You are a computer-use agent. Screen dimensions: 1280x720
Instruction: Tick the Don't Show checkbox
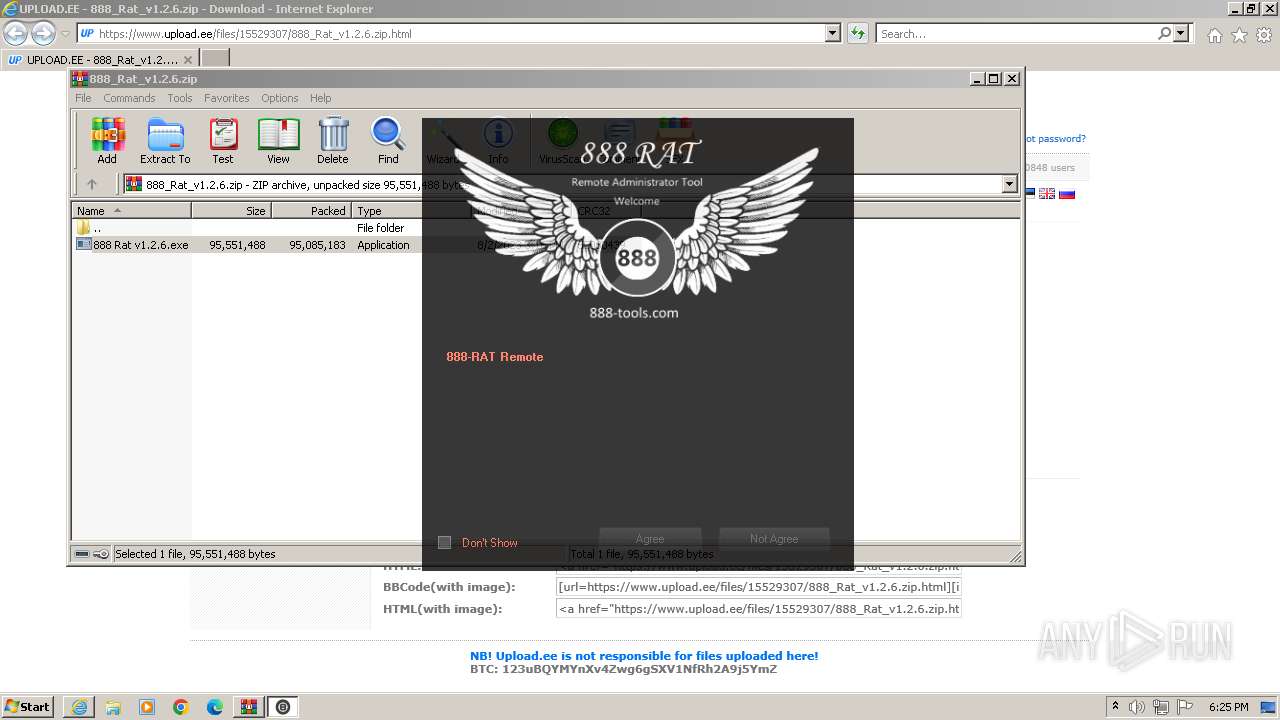[445, 543]
